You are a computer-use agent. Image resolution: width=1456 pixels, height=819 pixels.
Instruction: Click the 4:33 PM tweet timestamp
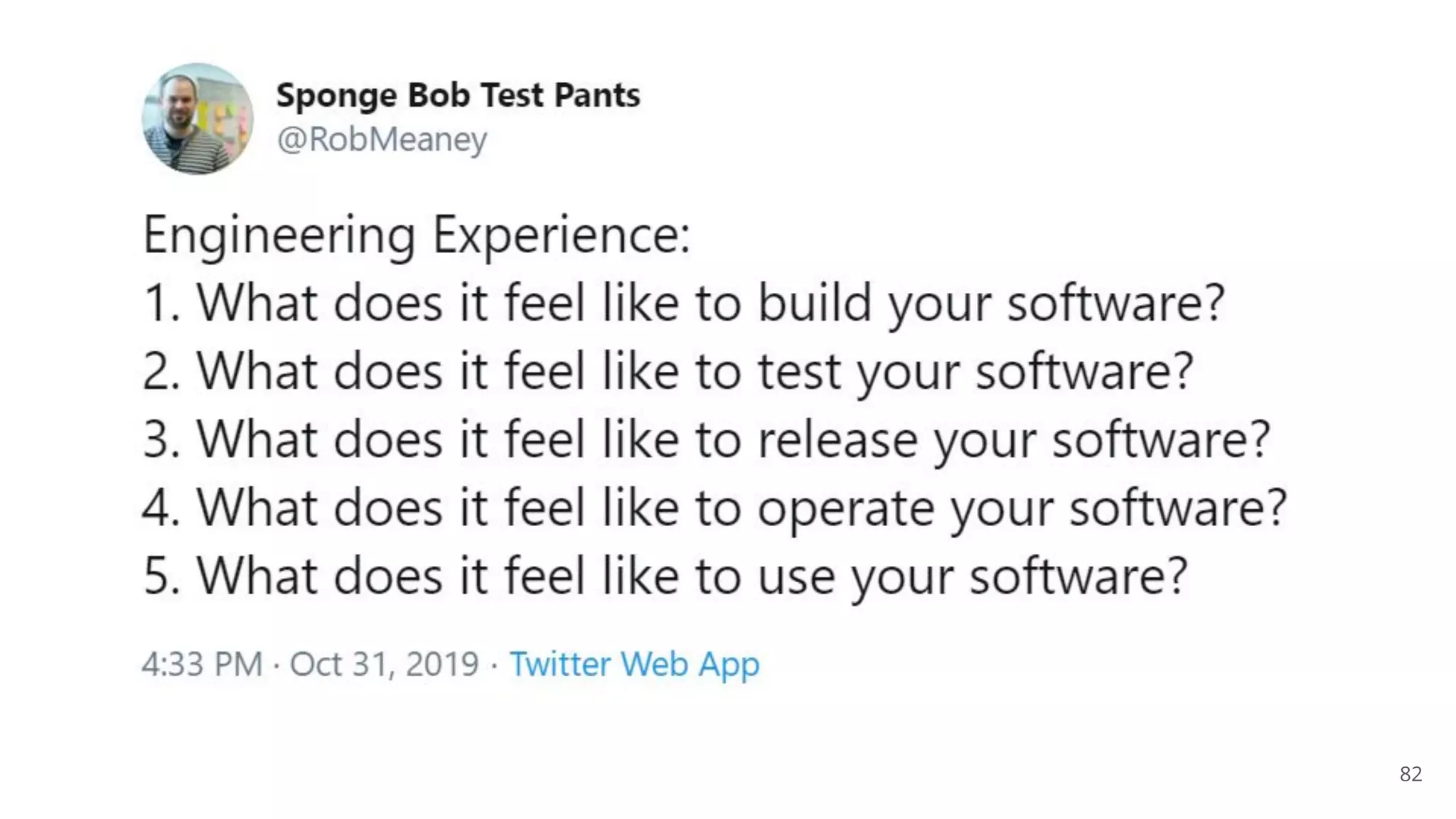coord(202,664)
